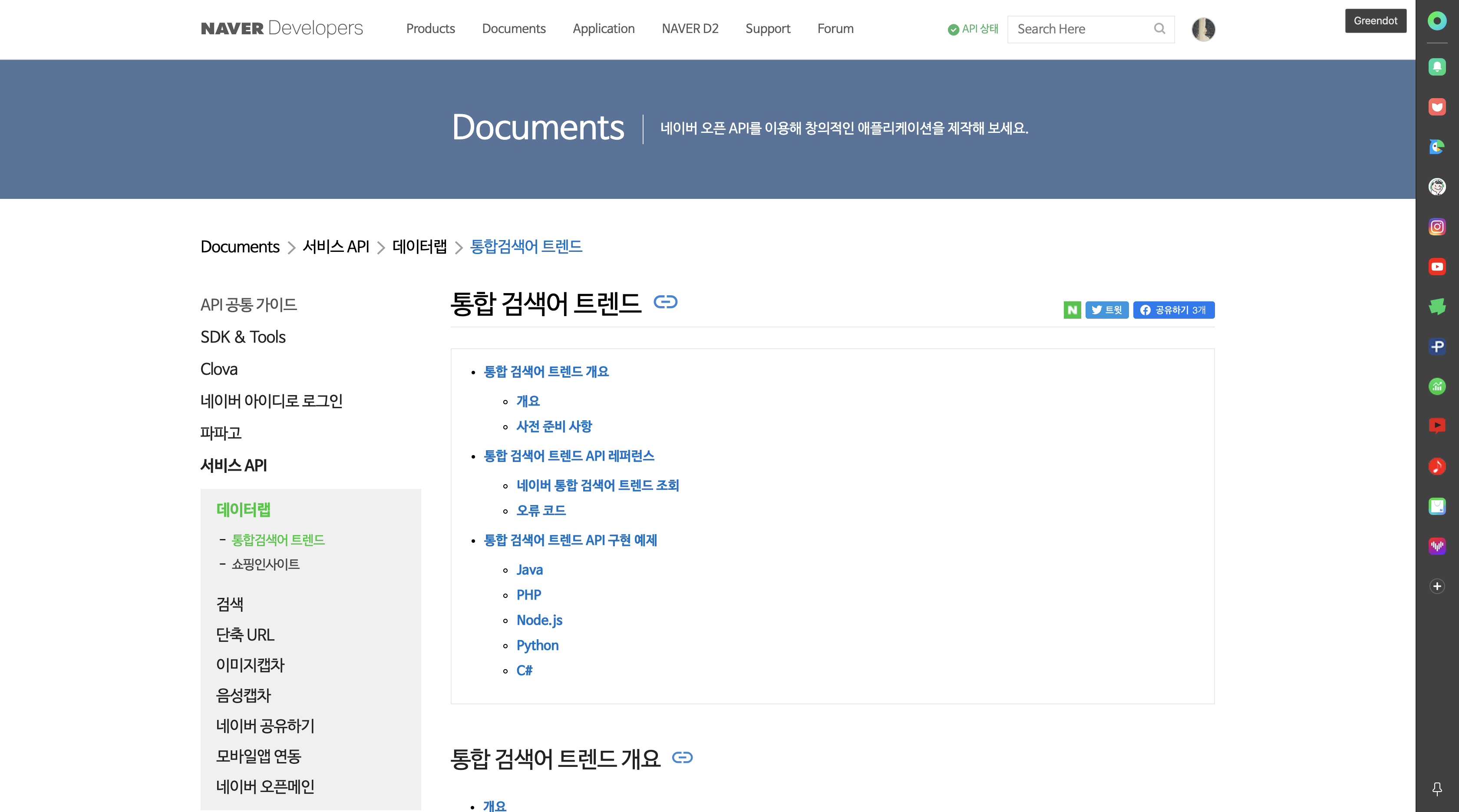Screen dimensions: 1459x812
Task: Expand the 검색 section in sidebar
Action: coord(229,604)
